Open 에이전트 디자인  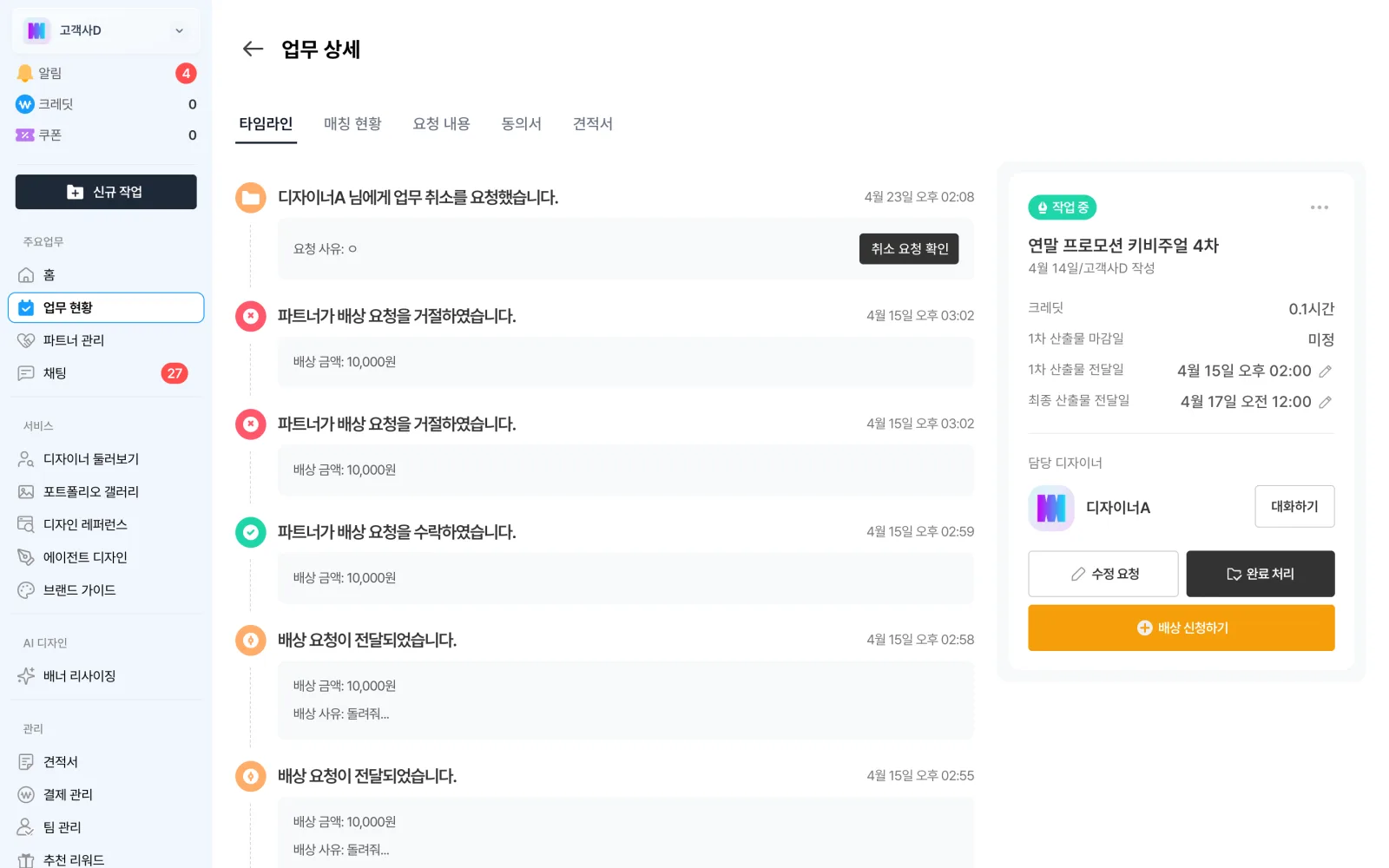(x=106, y=557)
